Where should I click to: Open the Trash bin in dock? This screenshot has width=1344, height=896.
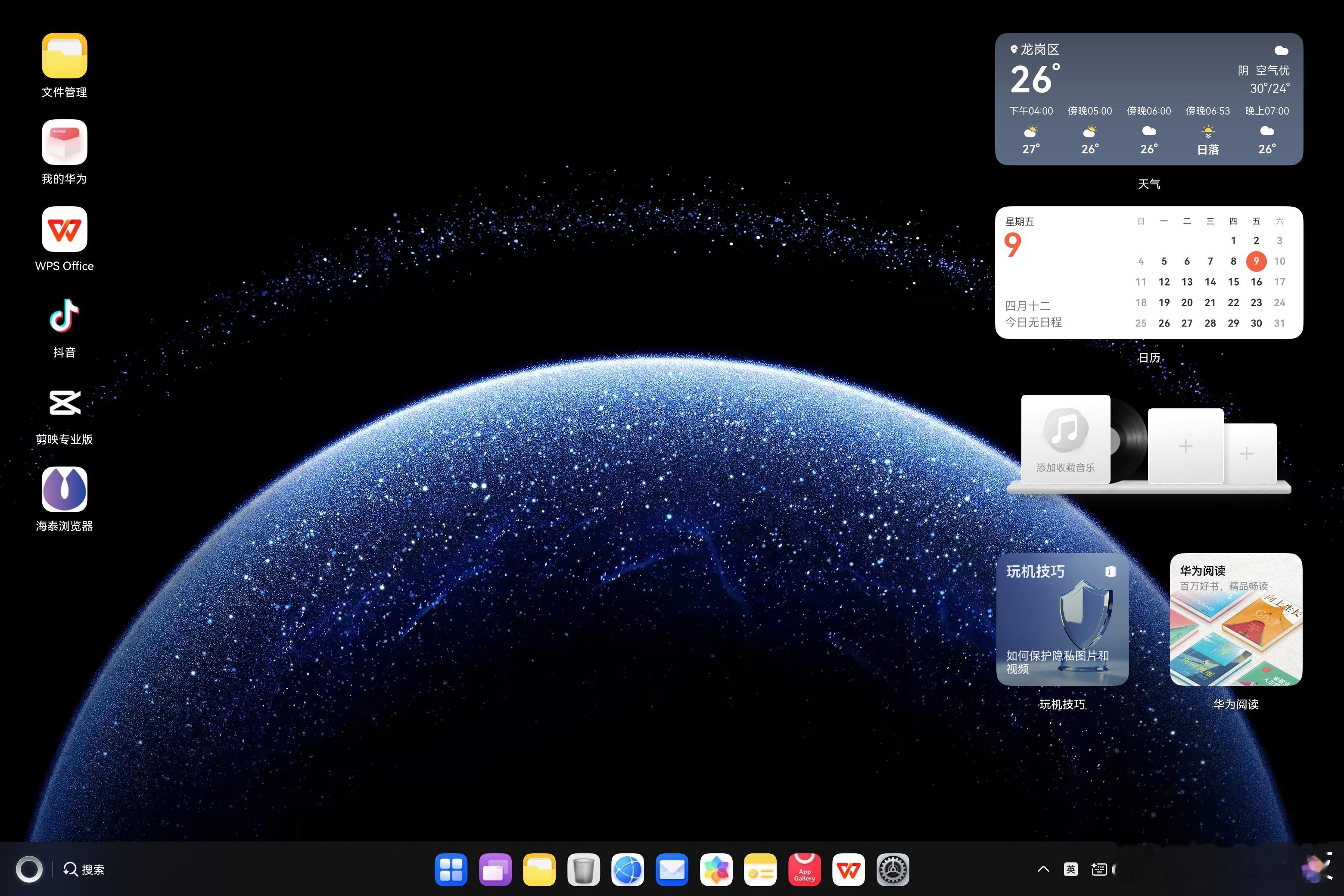coord(583,870)
